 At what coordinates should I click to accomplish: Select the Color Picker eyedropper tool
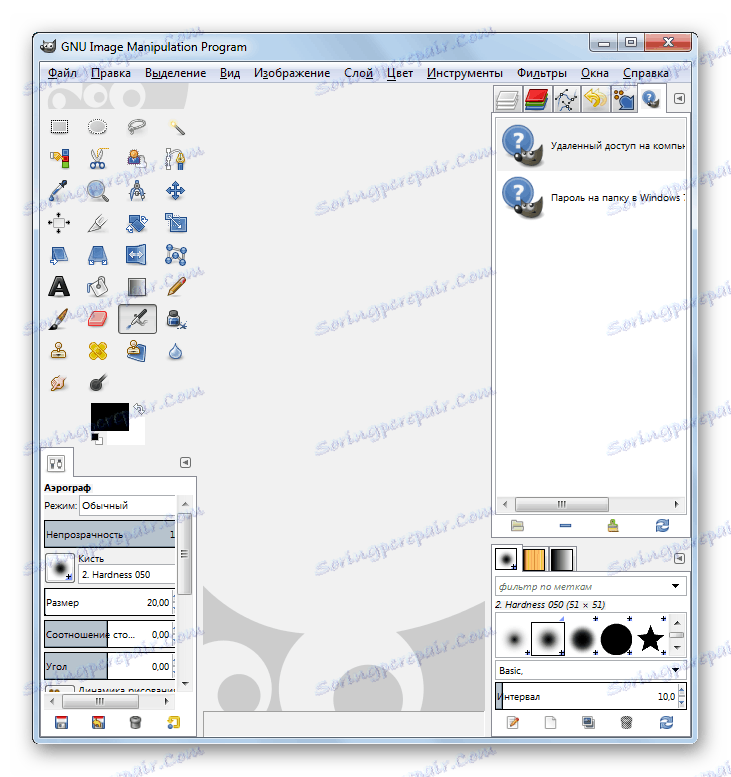pyautogui.click(x=59, y=191)
